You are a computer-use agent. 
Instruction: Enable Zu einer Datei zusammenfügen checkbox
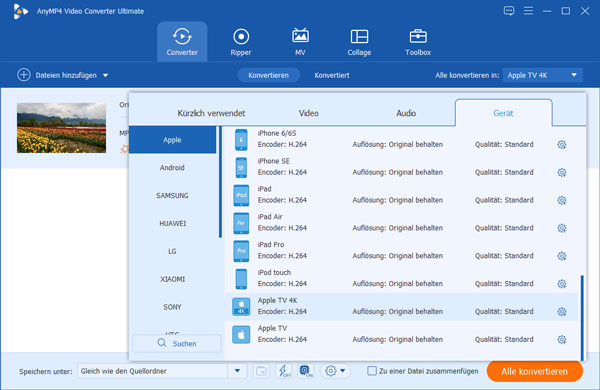click(372, 371)
